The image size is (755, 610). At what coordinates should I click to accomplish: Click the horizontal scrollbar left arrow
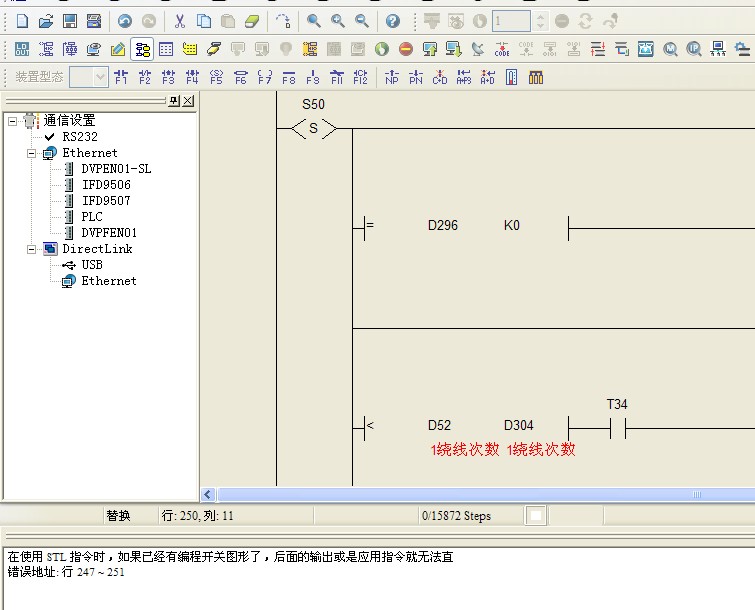coord(209,494)
